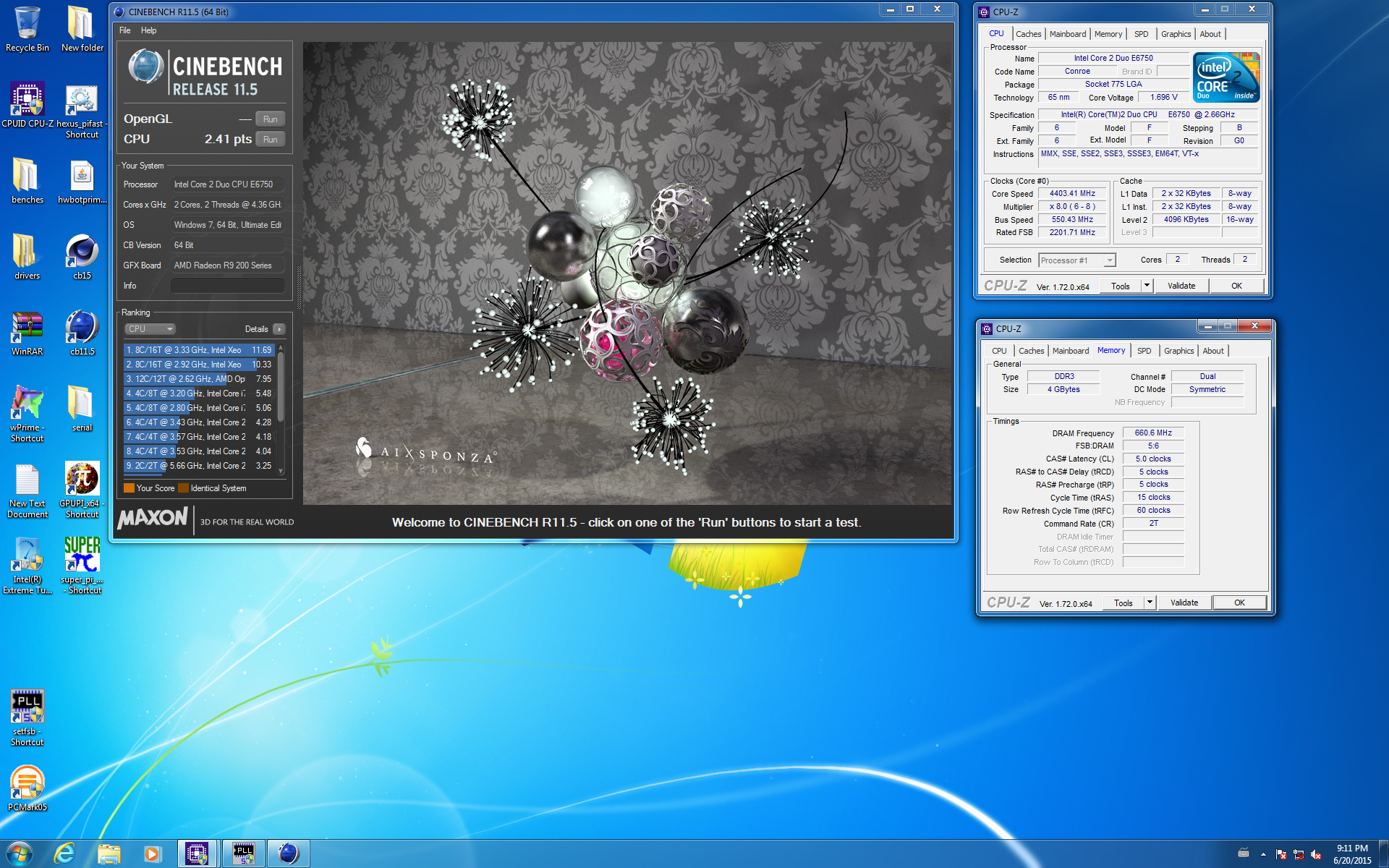Select the CPUID CPU-Z desktop icon
The image size is (1389, 868).
[x=27, y=105]
